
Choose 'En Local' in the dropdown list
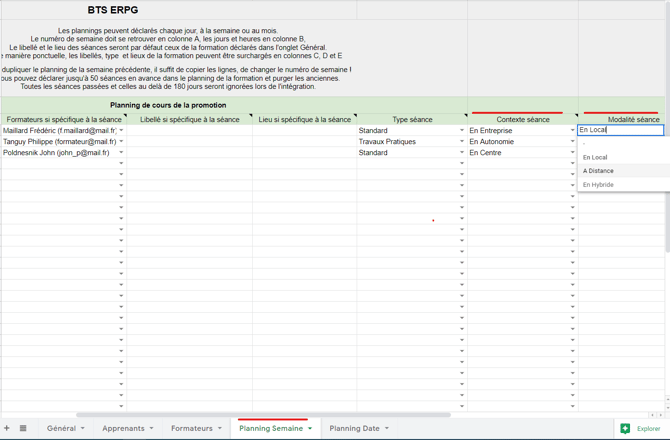click(x=623, y=157)
